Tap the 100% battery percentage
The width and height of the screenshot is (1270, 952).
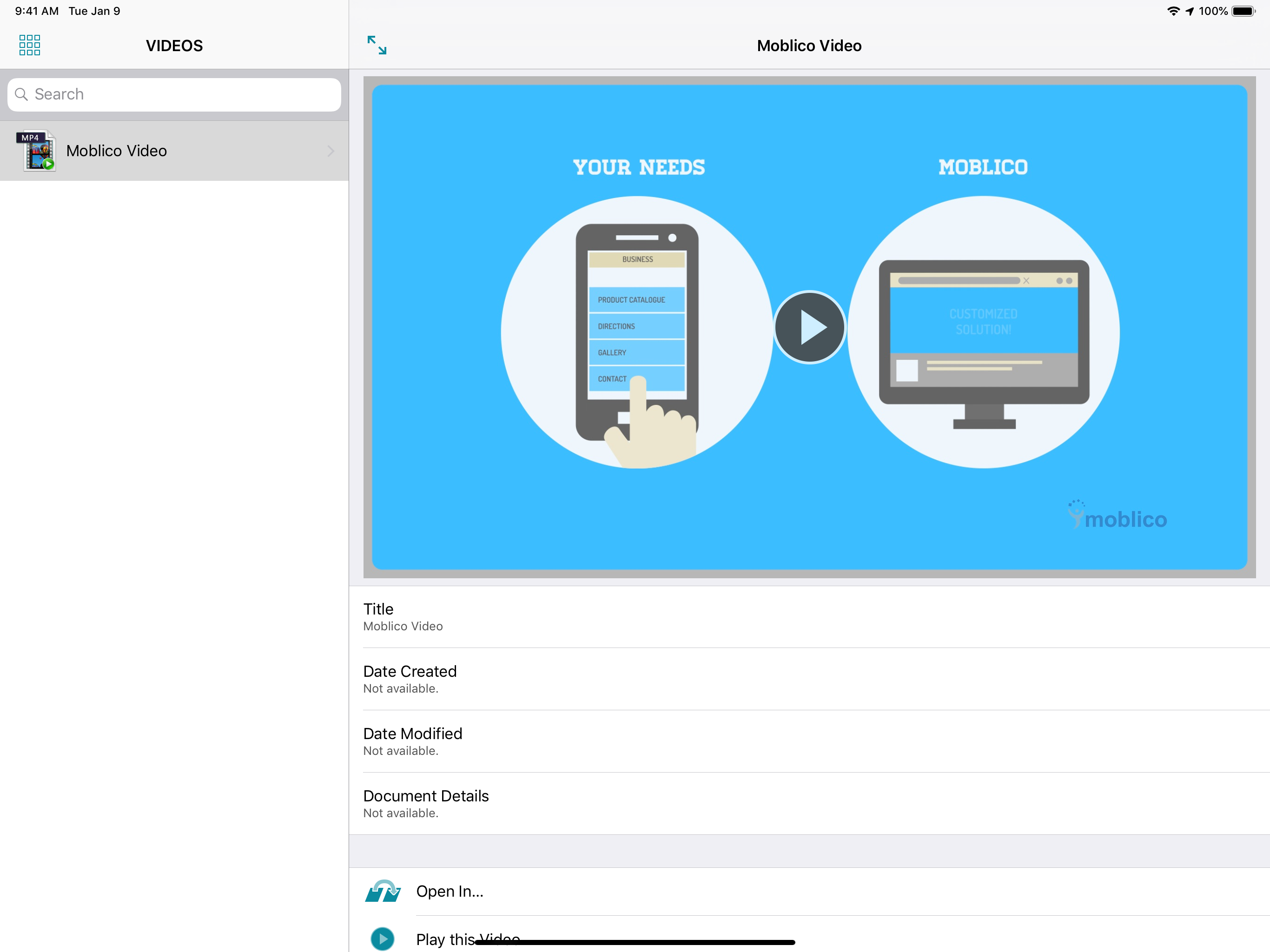(1213, 11)
